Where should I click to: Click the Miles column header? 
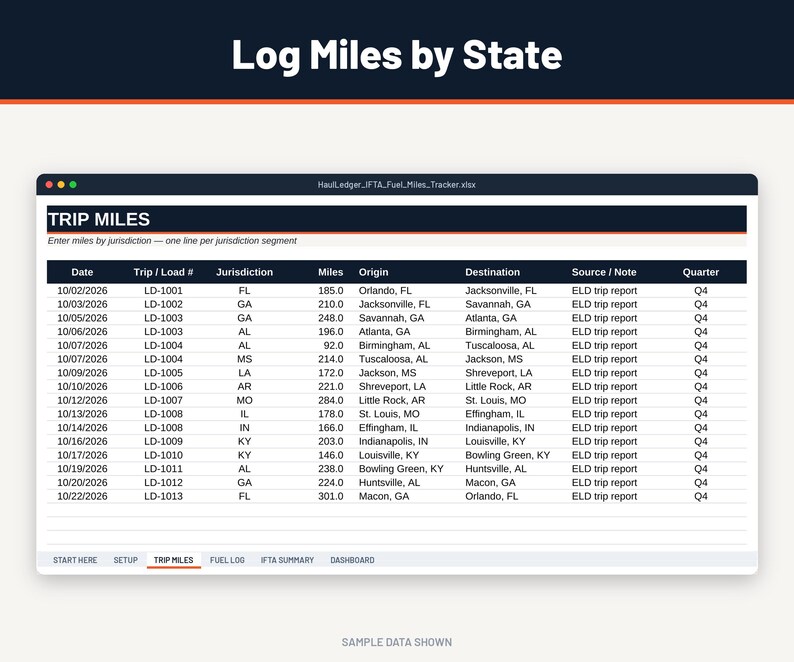click(x=331, y=272)
